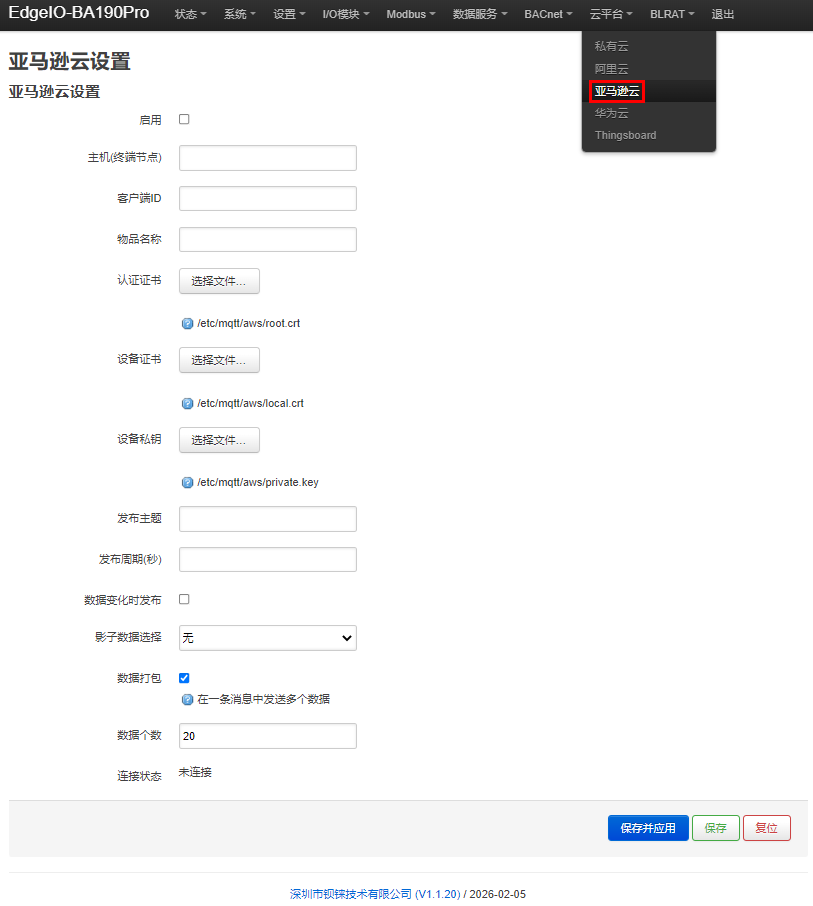Click the red 复位 button

767,828
